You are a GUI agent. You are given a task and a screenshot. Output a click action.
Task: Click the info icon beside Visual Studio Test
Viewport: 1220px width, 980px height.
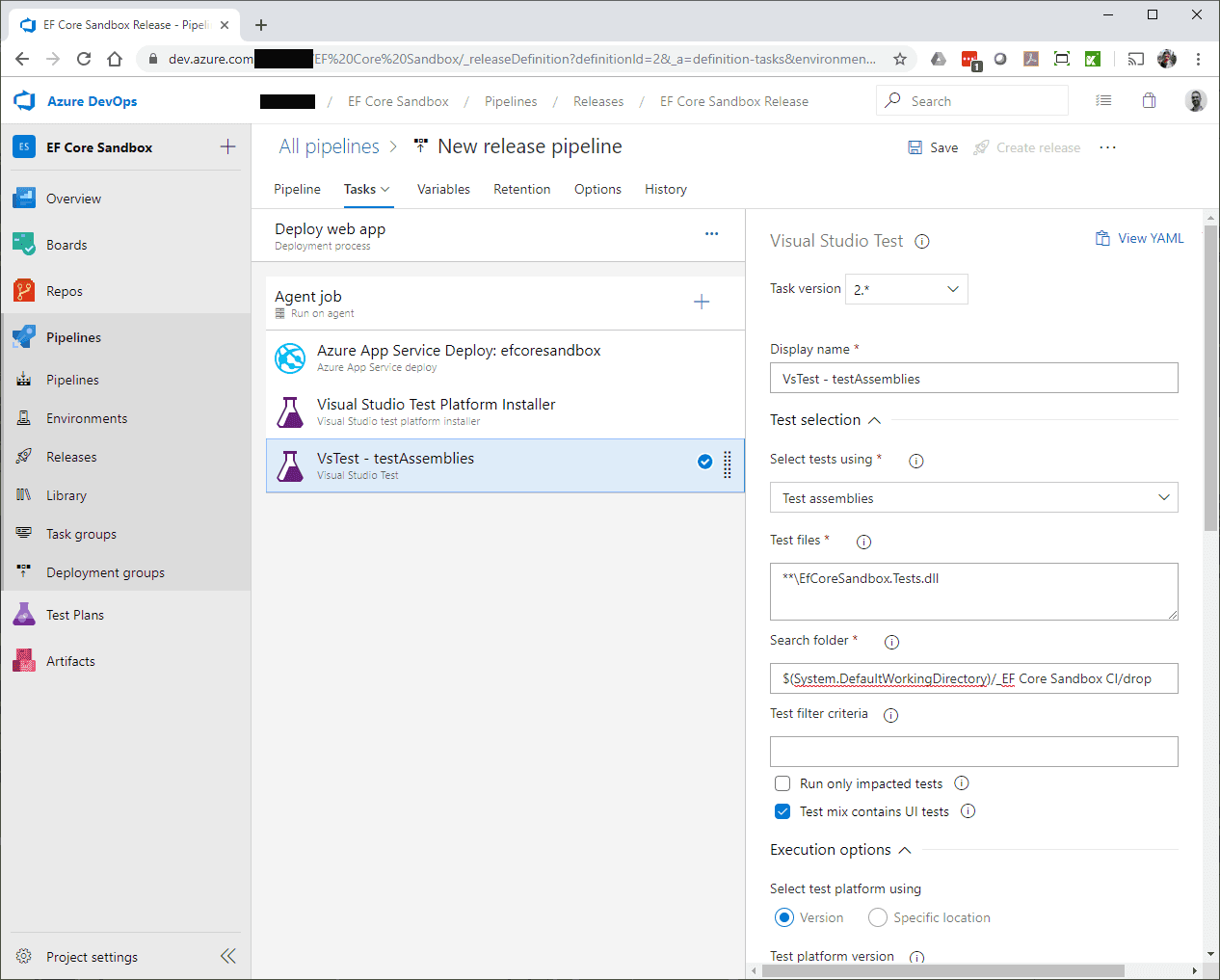coord(922,242)
